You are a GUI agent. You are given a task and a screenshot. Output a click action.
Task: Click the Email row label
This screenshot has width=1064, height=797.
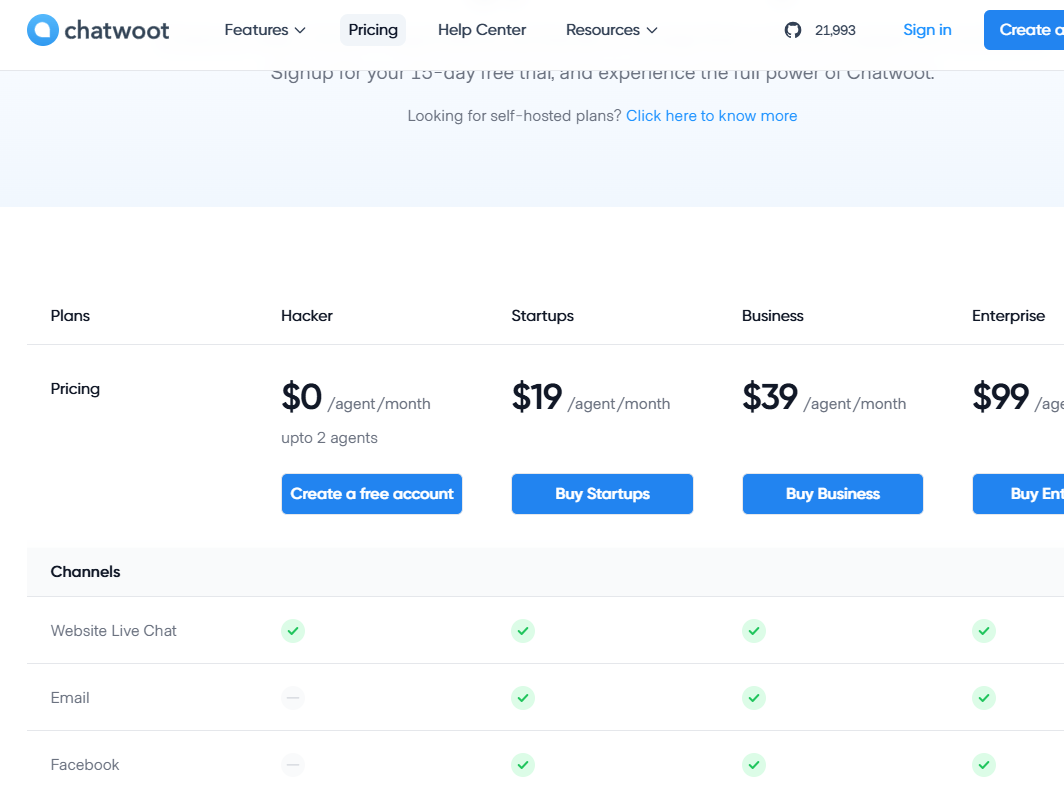coord(70,698)
